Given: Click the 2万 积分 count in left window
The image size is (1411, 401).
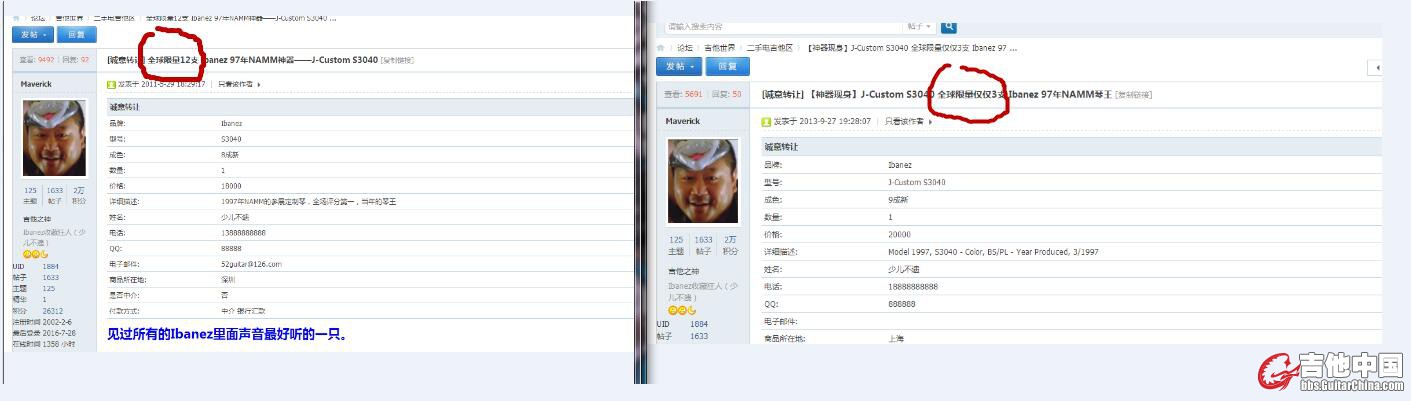Looking at the screenshot, I should pyautogui.click(x=79, y=194).
